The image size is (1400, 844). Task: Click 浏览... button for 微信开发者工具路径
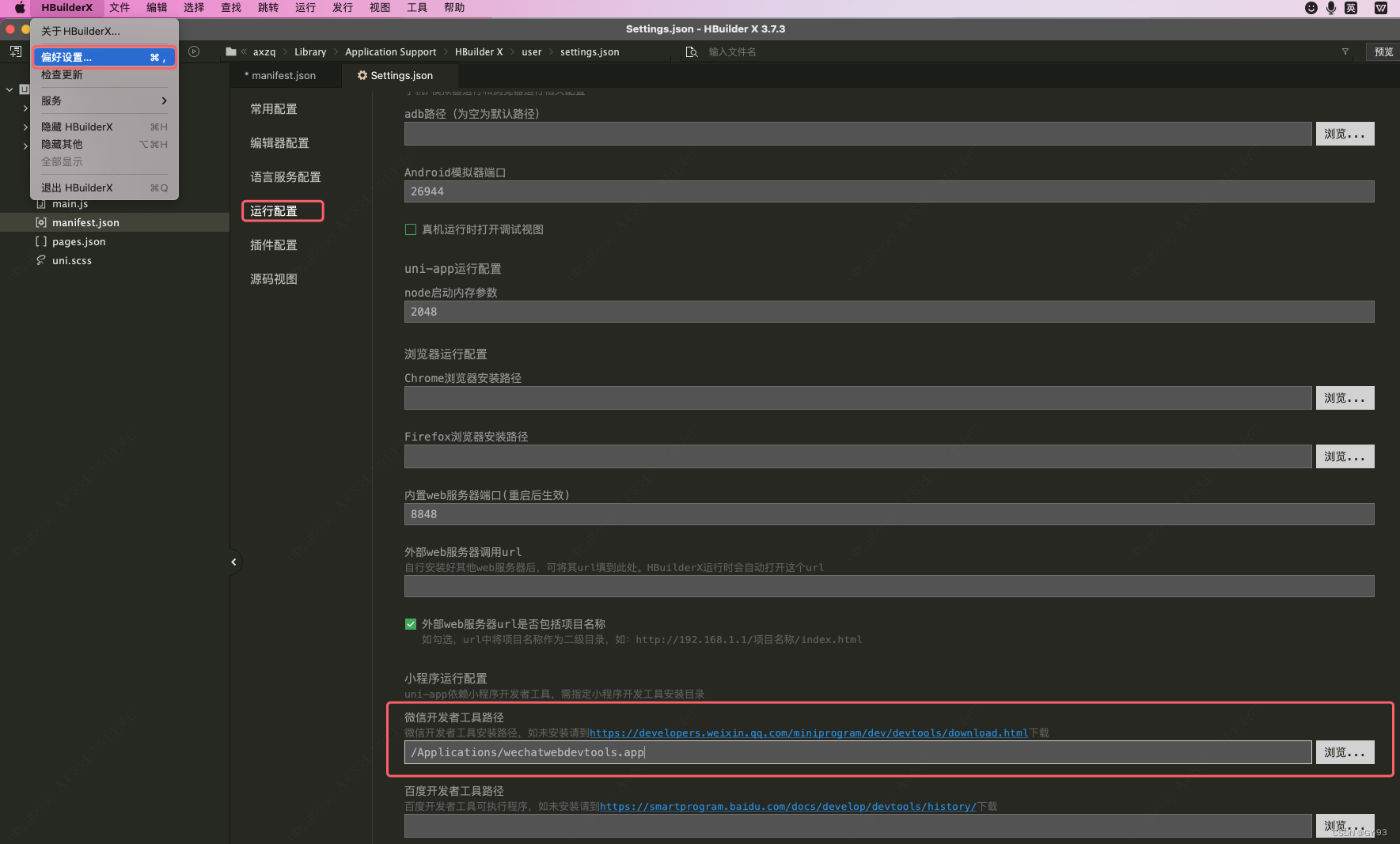1345,752
